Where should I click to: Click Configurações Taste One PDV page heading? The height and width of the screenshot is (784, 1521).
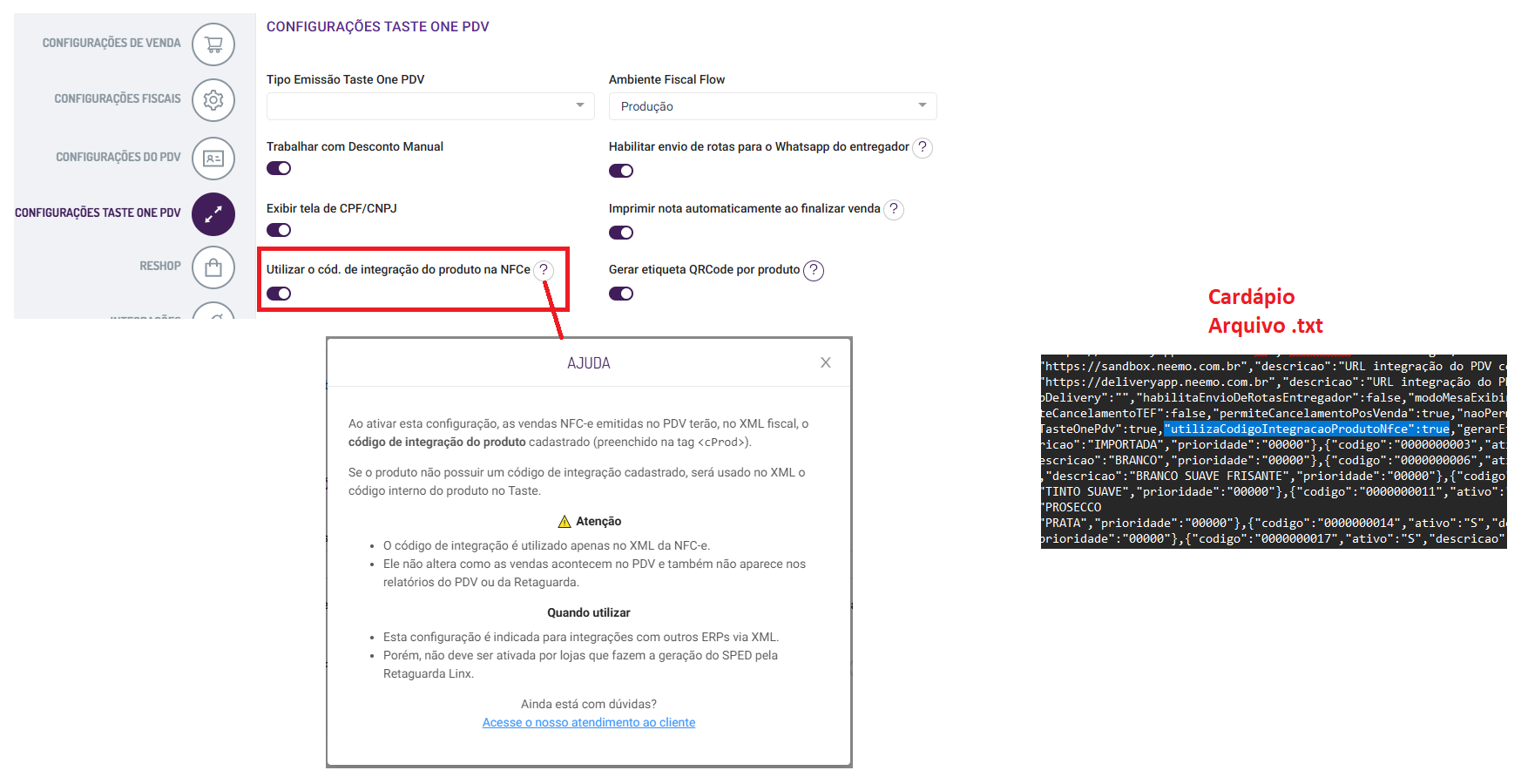(378, 27)
